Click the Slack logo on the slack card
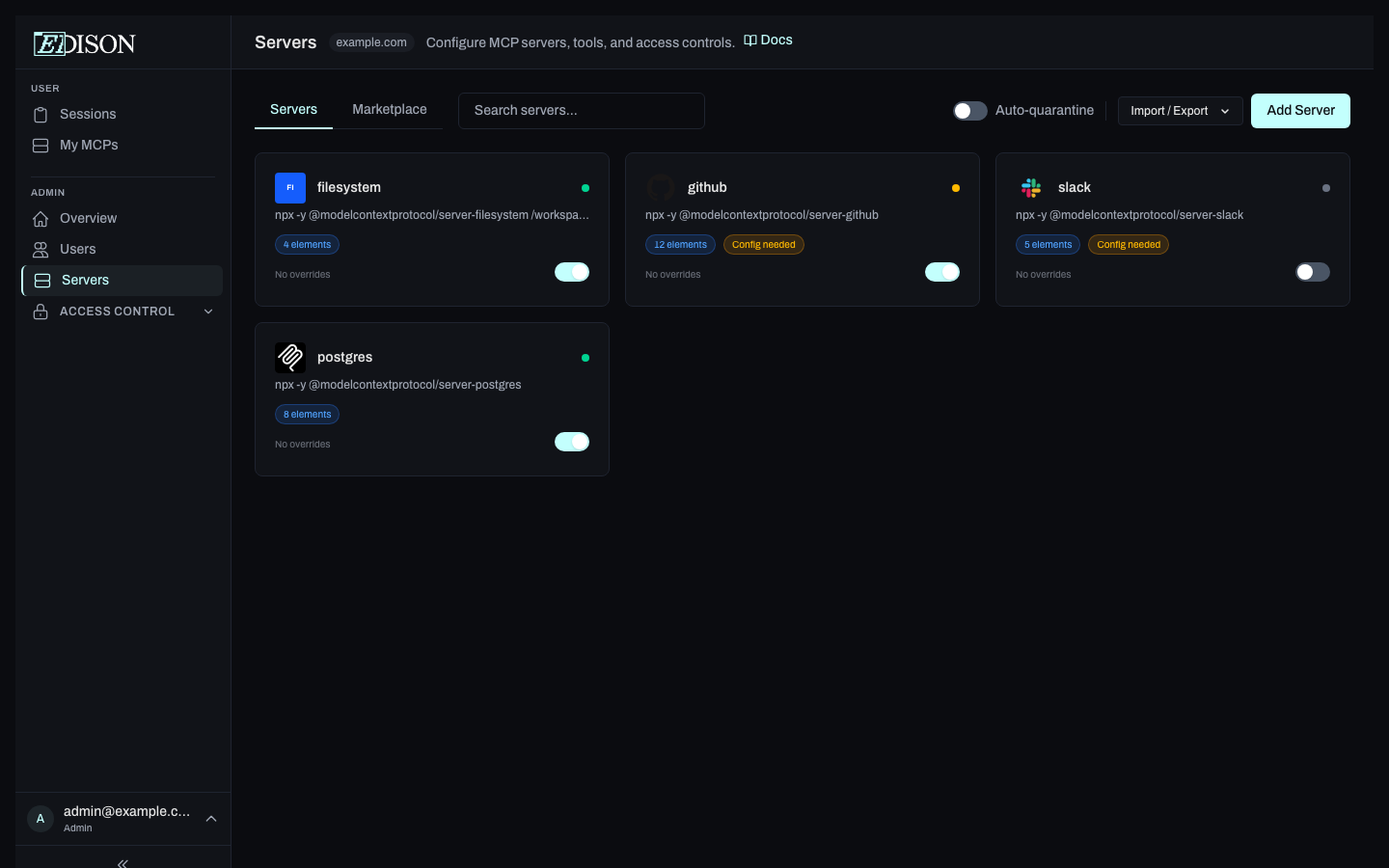 click(1031, 188)
